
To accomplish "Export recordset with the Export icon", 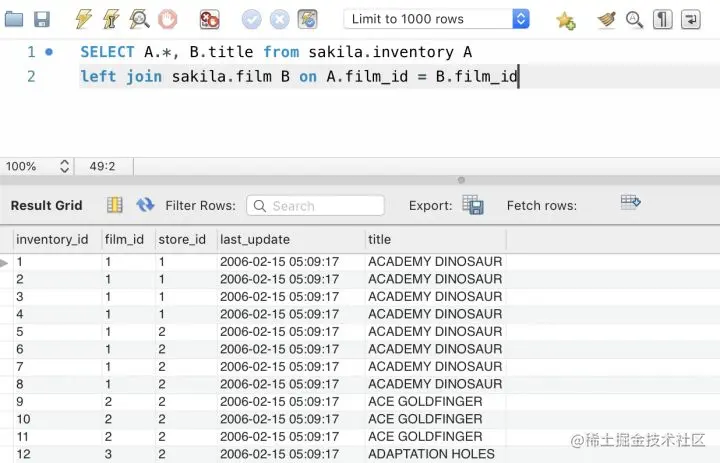I will click(x=473, y=205).
